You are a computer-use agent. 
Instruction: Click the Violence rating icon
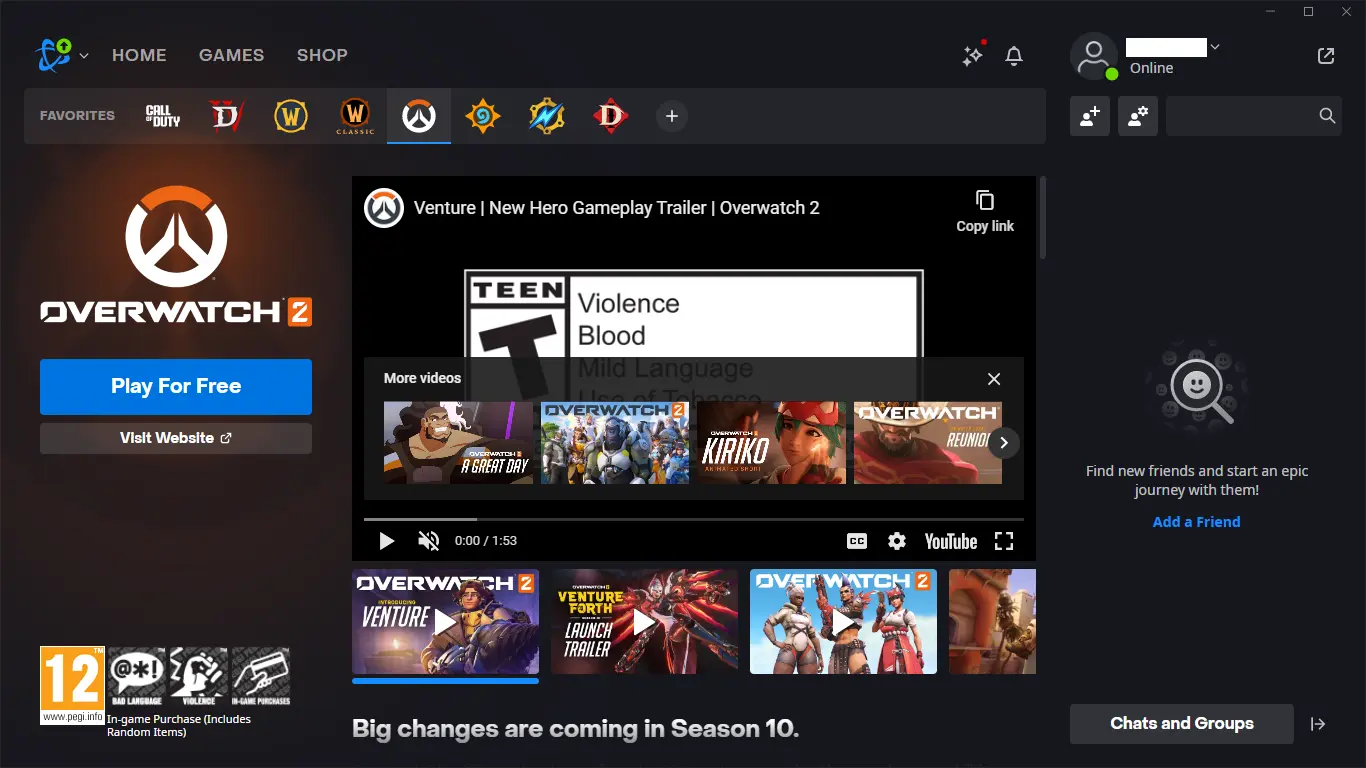[x=198, y=676]
